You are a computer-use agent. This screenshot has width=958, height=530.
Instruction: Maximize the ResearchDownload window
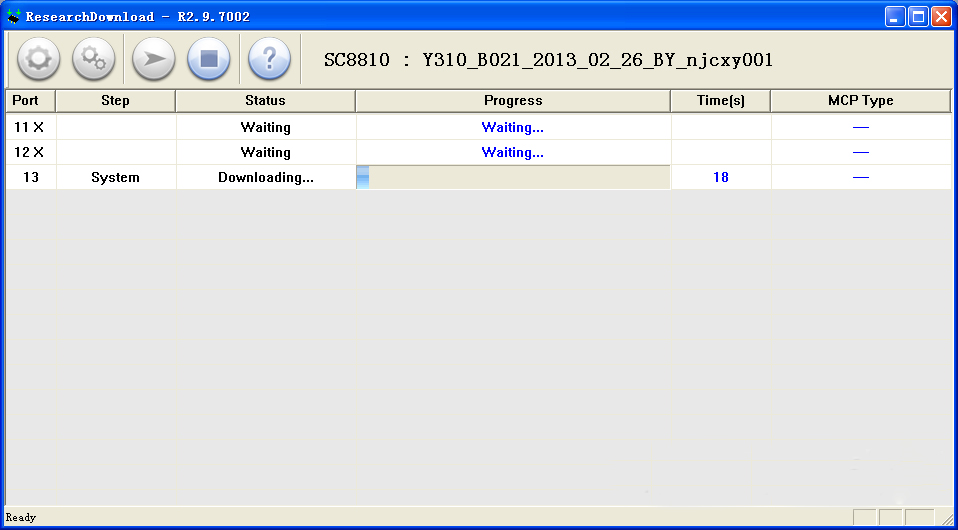tap(918, 17)
